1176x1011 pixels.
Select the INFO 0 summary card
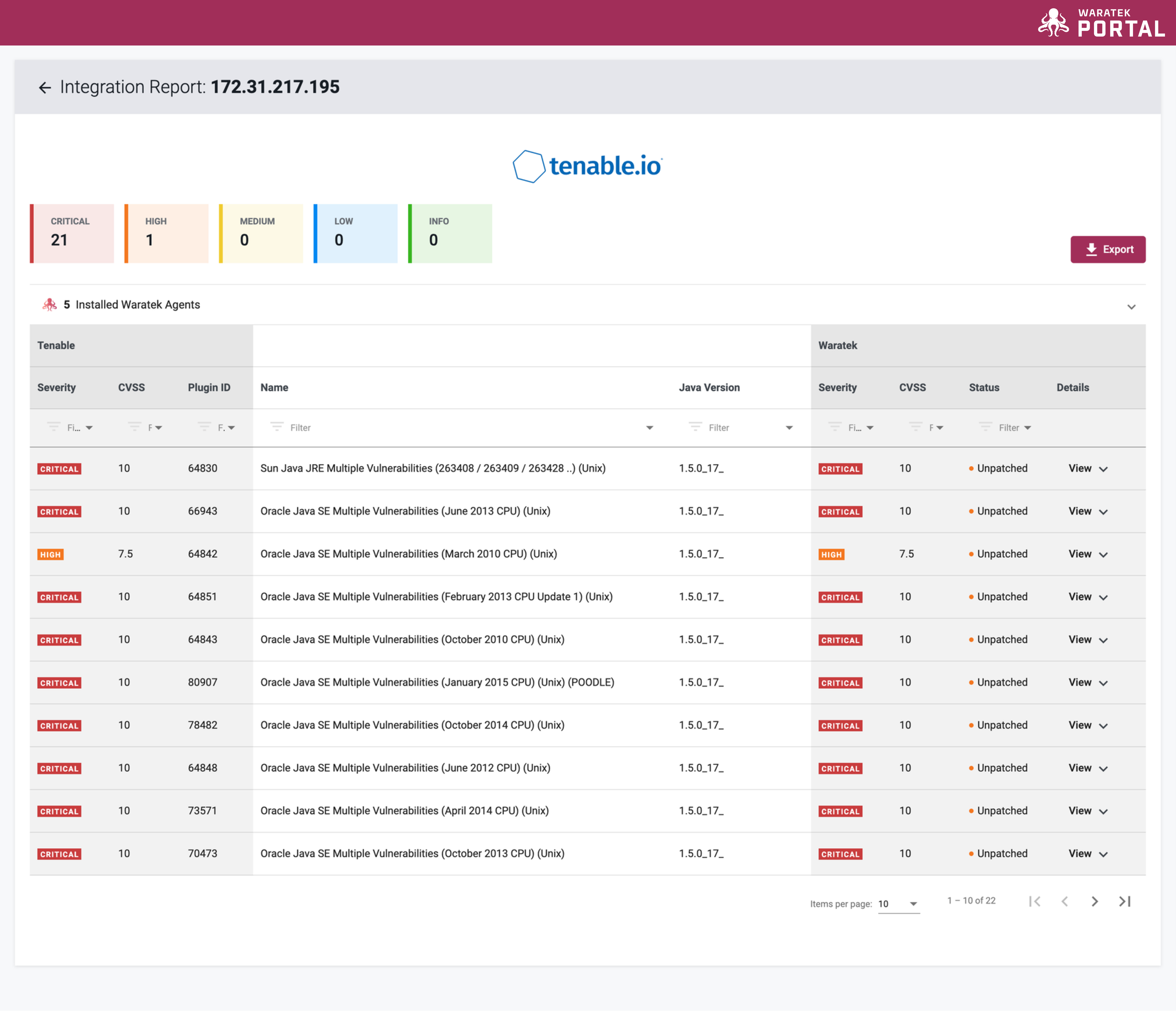[450, 233]
